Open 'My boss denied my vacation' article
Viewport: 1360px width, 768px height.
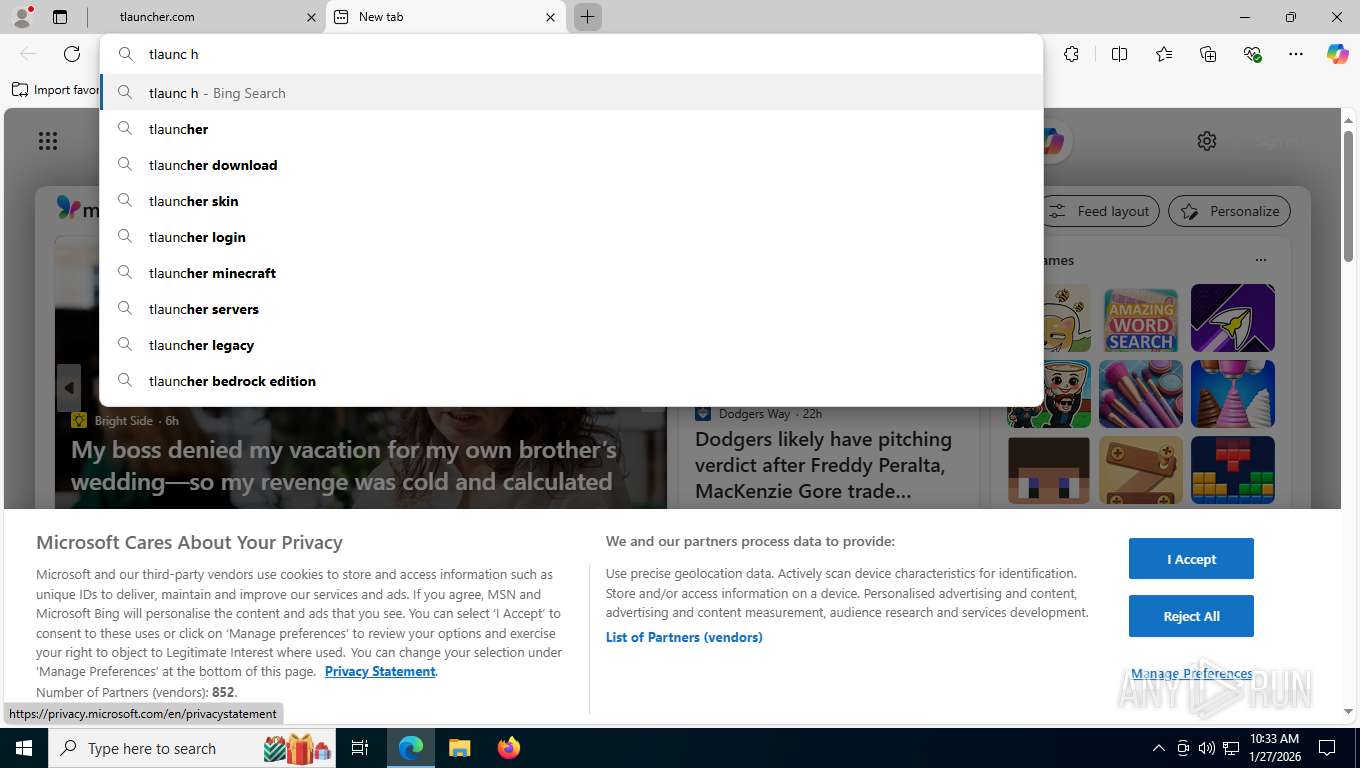(344, 466)
